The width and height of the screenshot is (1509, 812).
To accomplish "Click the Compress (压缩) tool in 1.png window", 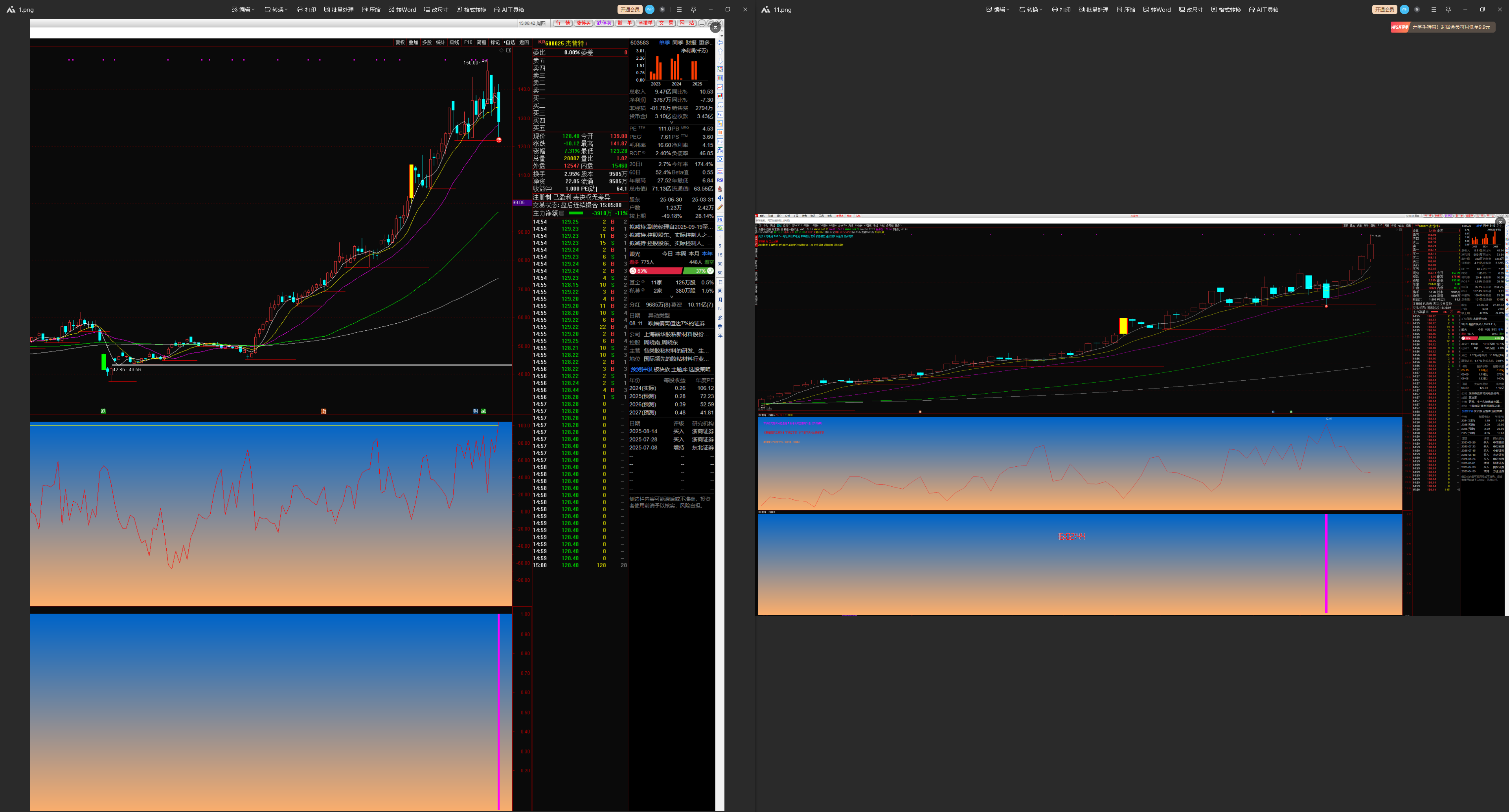I will coord(371,9).
